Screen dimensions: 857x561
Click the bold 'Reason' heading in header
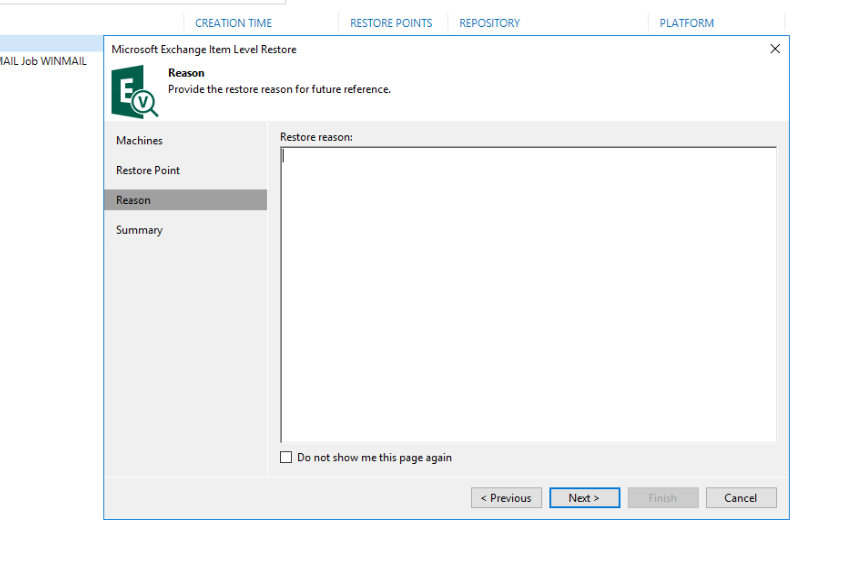(186, 73)
